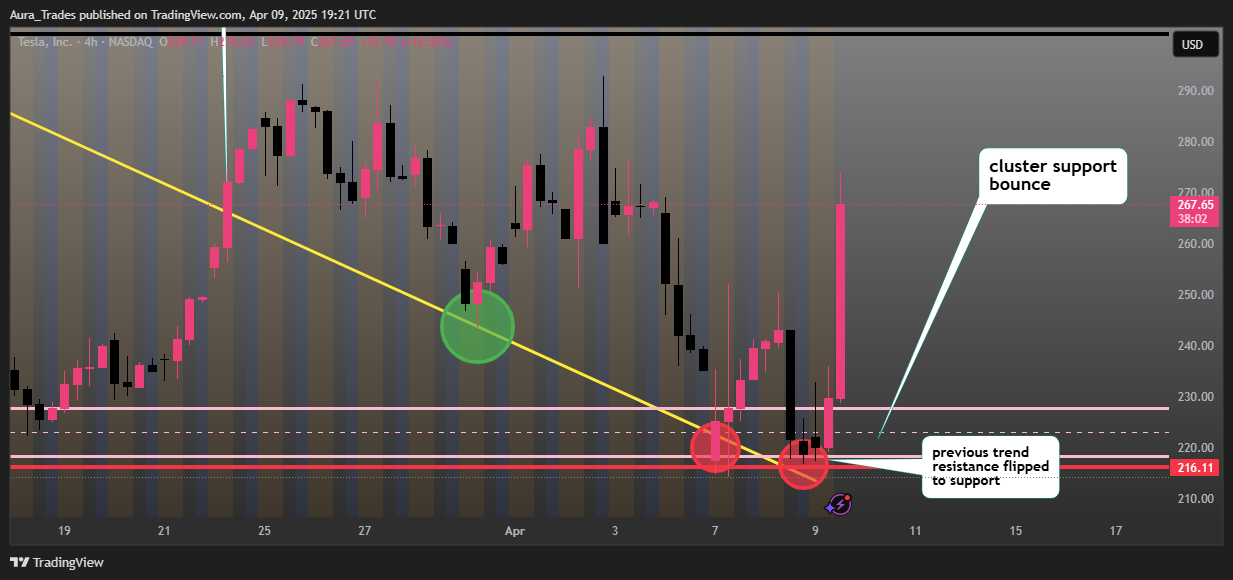Screen dimensions: 1233x580
Task: Click the 4h interval label in legend
Action: tap(93, 42)
